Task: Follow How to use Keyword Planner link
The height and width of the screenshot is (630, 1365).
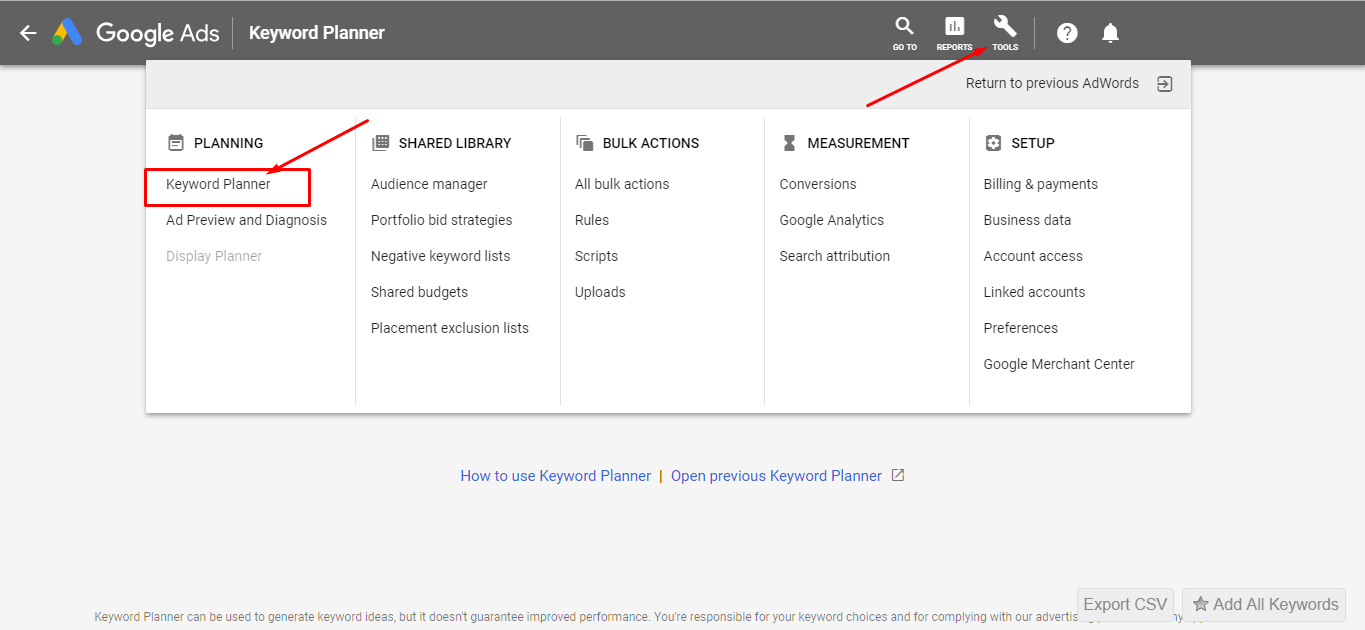Action: pos(555,476)
